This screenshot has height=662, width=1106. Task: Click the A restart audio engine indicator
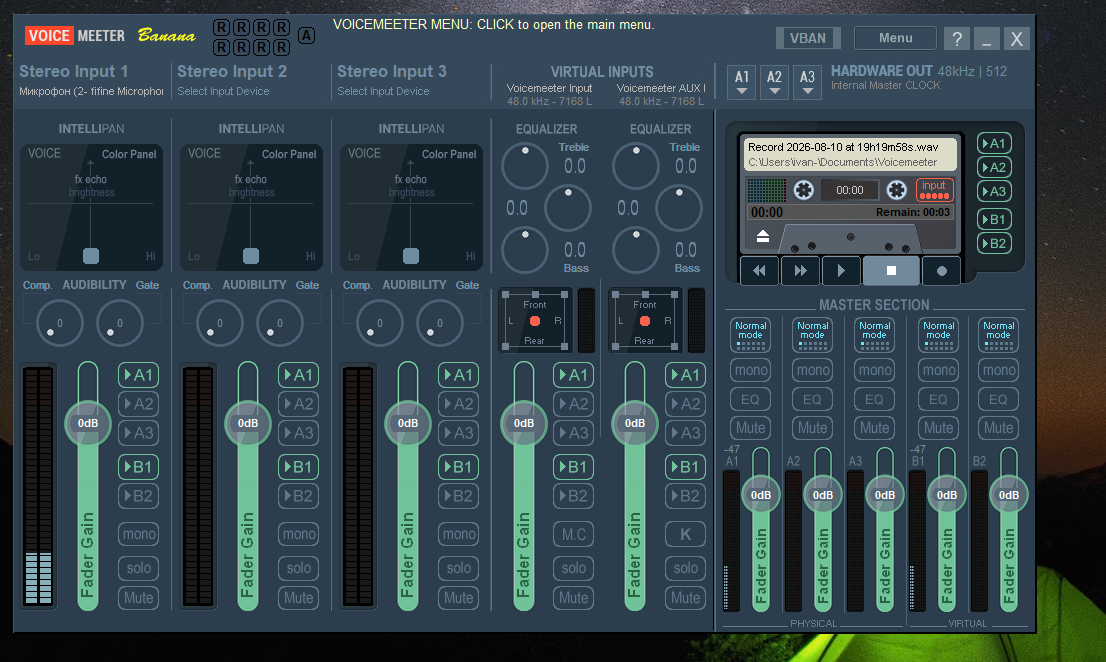306,35
